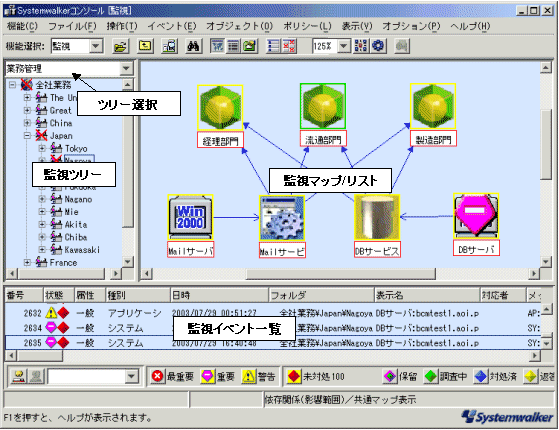Open the オブジェクト(O) menu

239,26
